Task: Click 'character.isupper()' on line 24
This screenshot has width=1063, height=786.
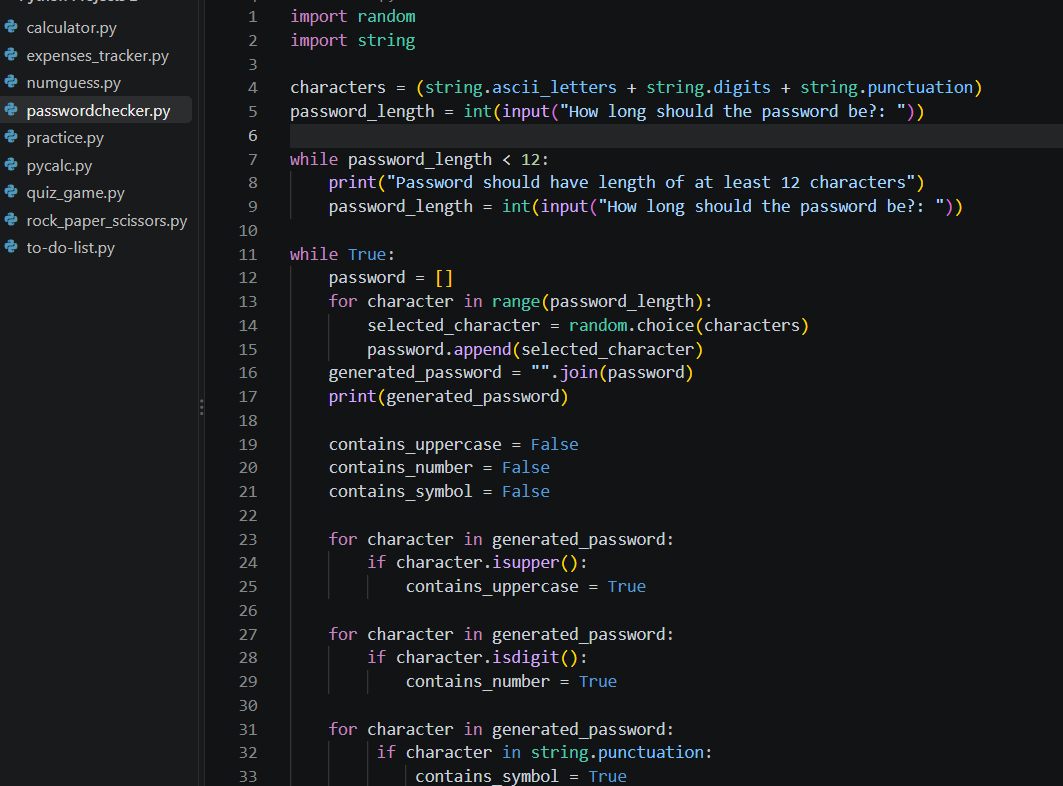Action: click(x=487, y=563)
